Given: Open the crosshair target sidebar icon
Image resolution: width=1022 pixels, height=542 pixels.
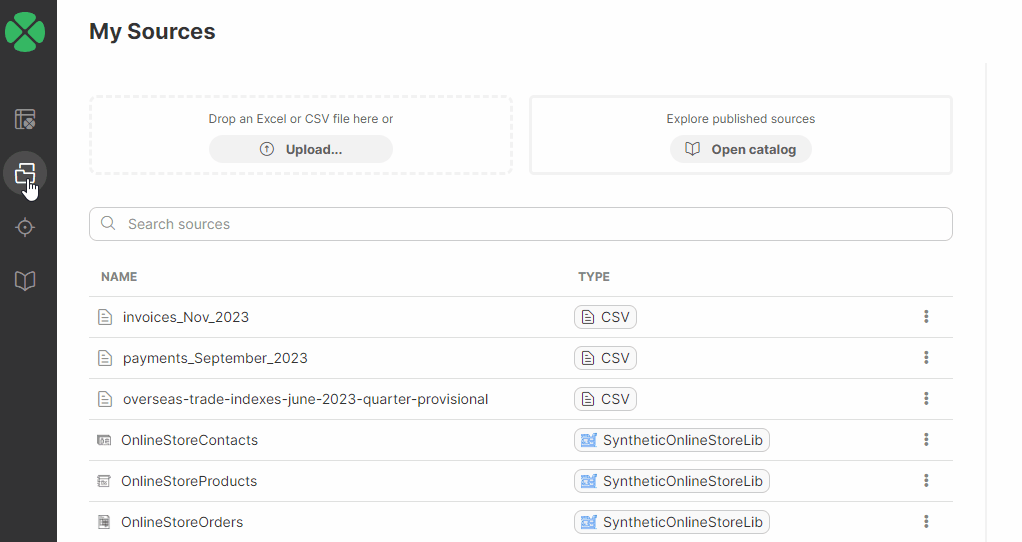Looking at the screenshot, I should [x=25, y=228].
